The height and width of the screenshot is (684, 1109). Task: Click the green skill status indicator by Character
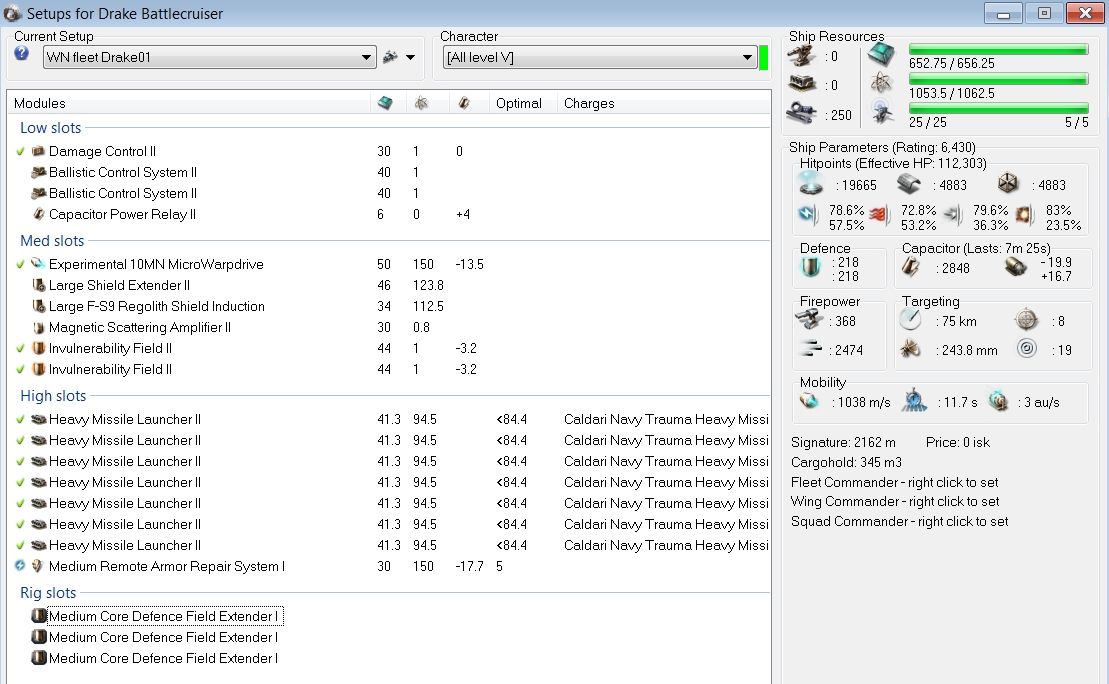(x=763, y=57)
